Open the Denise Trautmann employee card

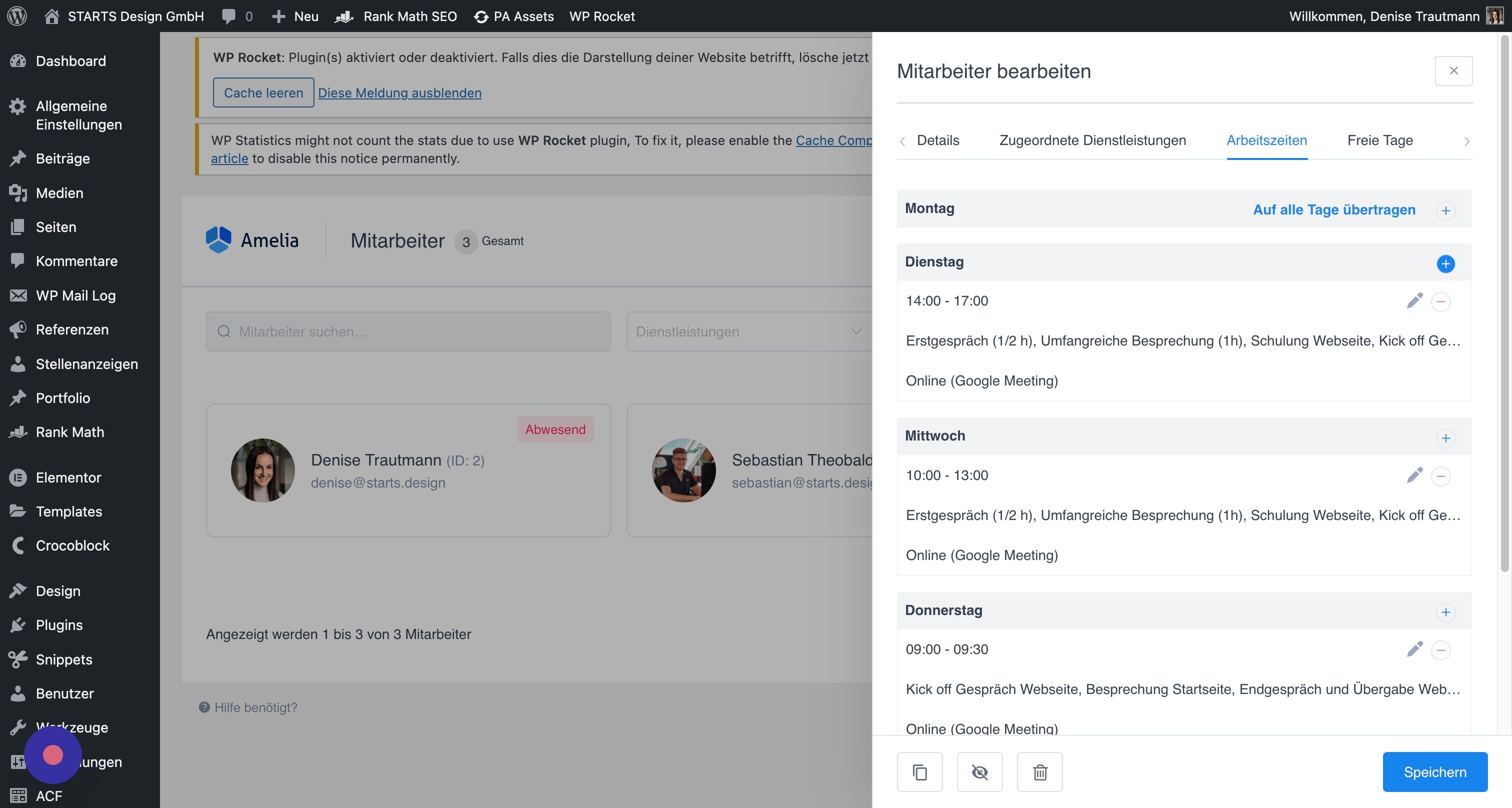[x=408, y=470]
